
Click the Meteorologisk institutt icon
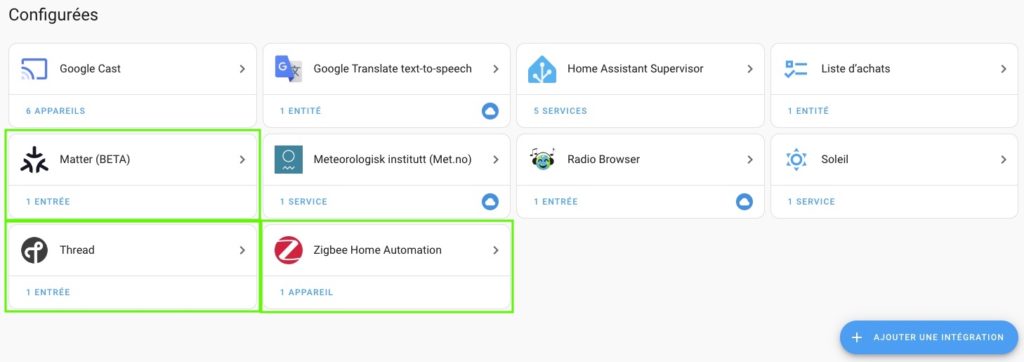tap(288, 159)
